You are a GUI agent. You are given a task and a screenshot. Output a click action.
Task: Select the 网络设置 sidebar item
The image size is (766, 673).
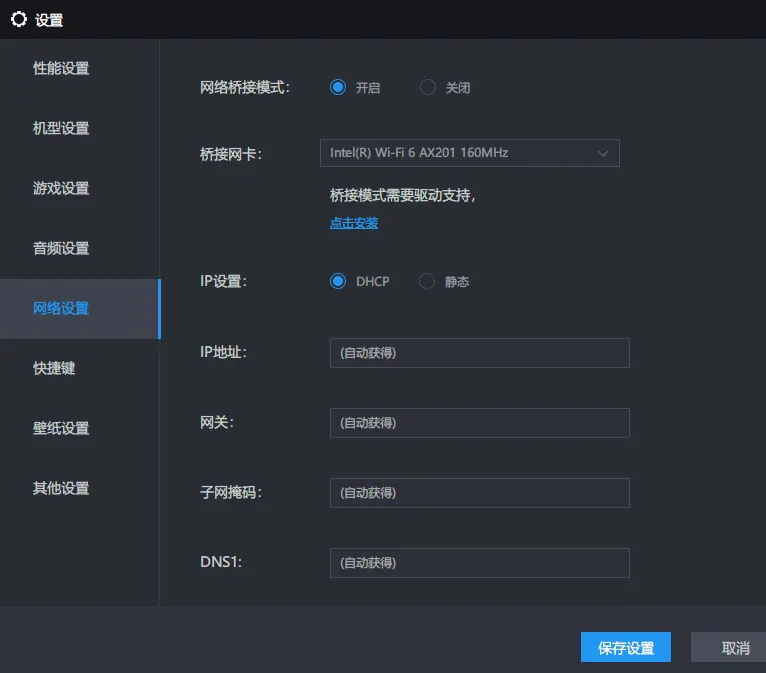point(61,309)
